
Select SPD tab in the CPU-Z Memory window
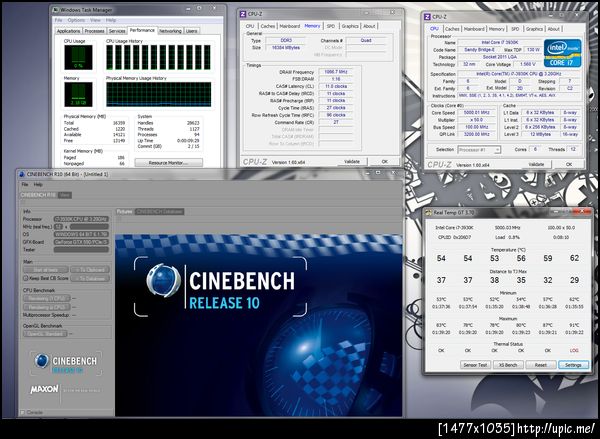pyautogui.click(x=331, y=26)
